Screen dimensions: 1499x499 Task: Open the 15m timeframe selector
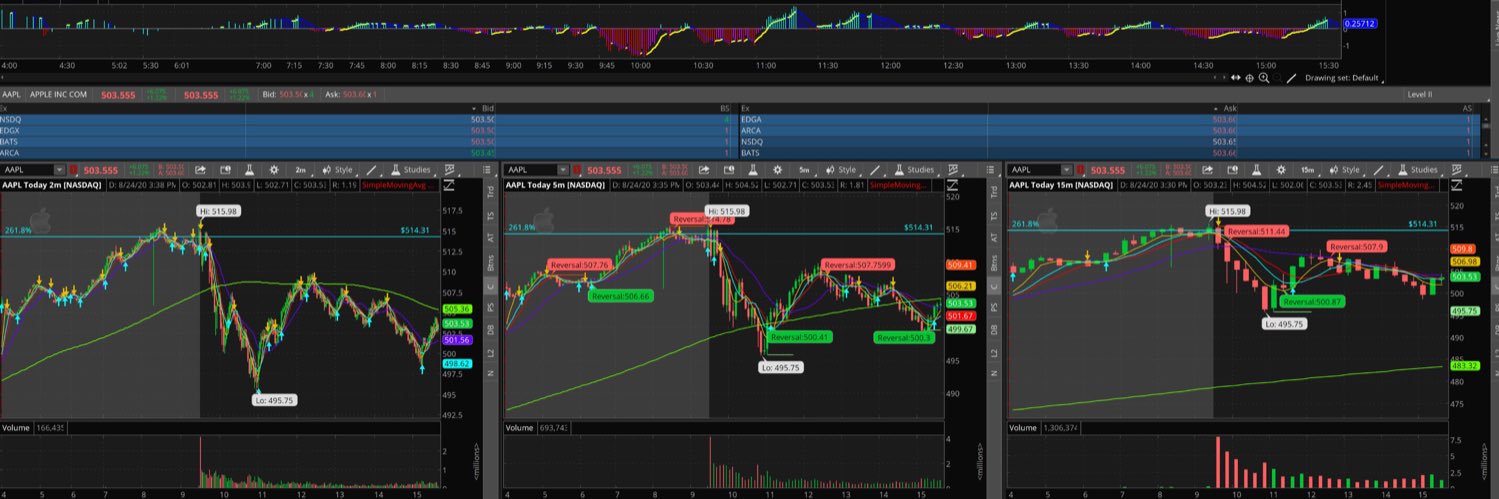click(x=1309, y=170)
